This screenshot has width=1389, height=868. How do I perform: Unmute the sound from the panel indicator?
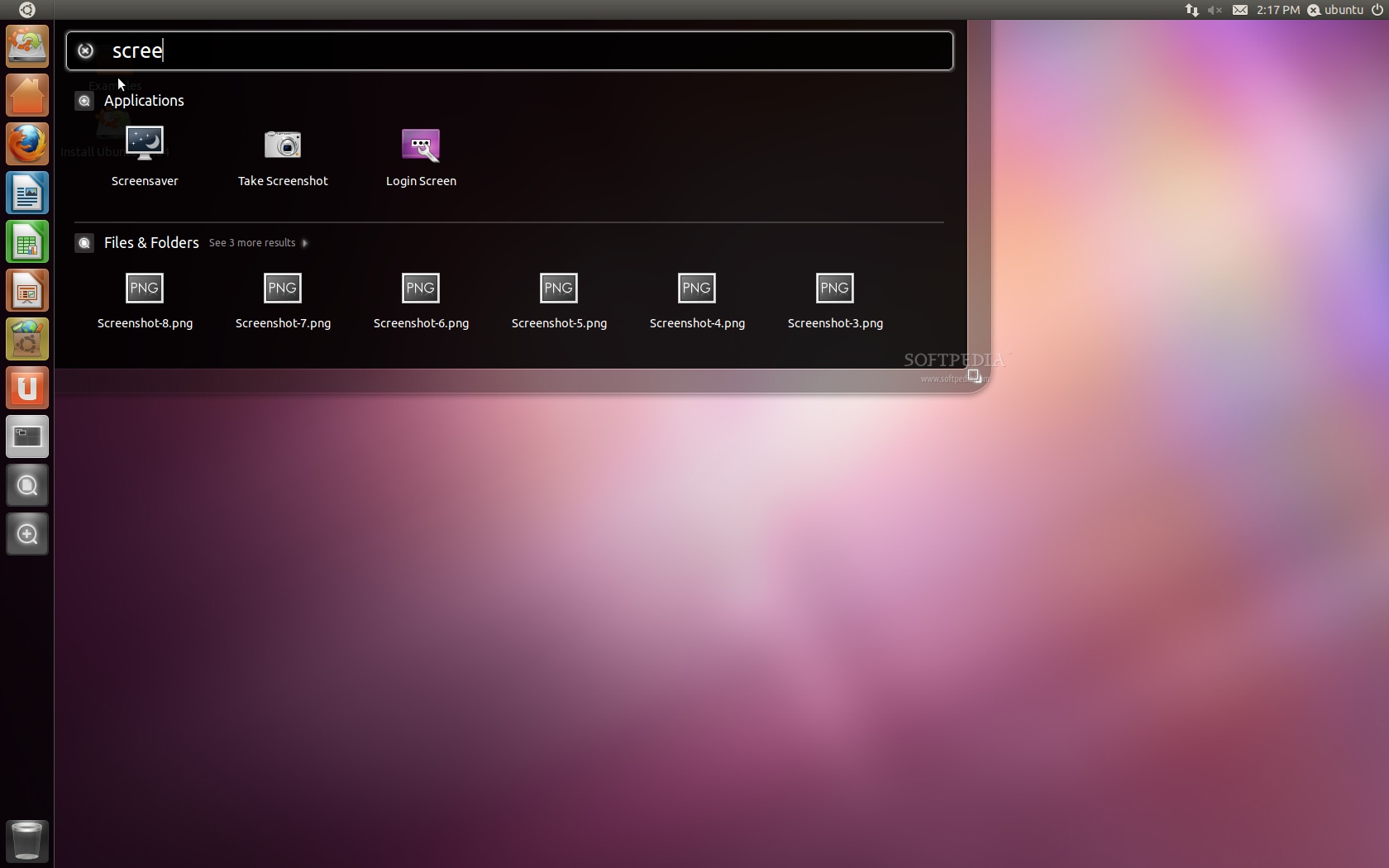pyautogui.click(x=1214, y=10)
